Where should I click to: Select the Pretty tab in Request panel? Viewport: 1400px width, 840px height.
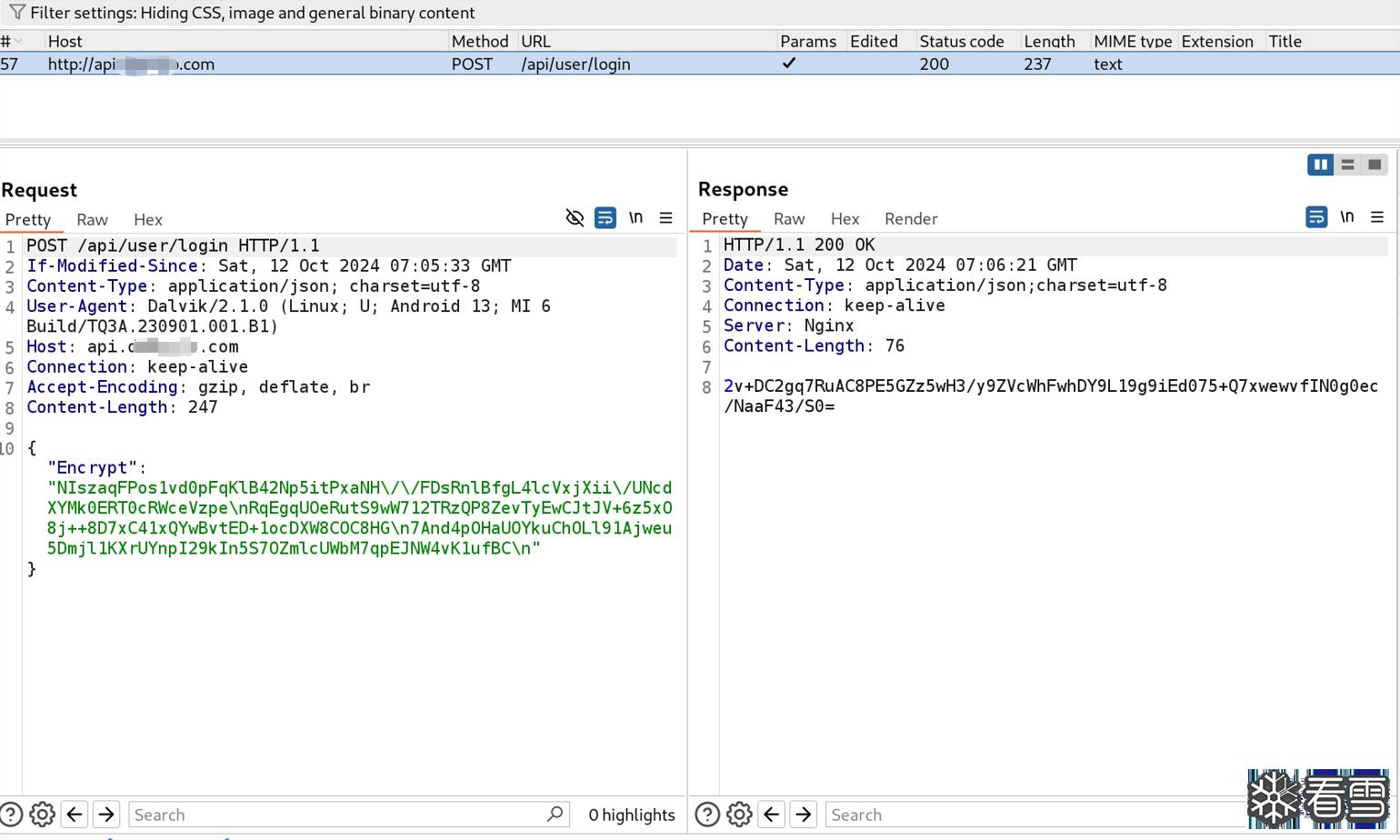28,220
